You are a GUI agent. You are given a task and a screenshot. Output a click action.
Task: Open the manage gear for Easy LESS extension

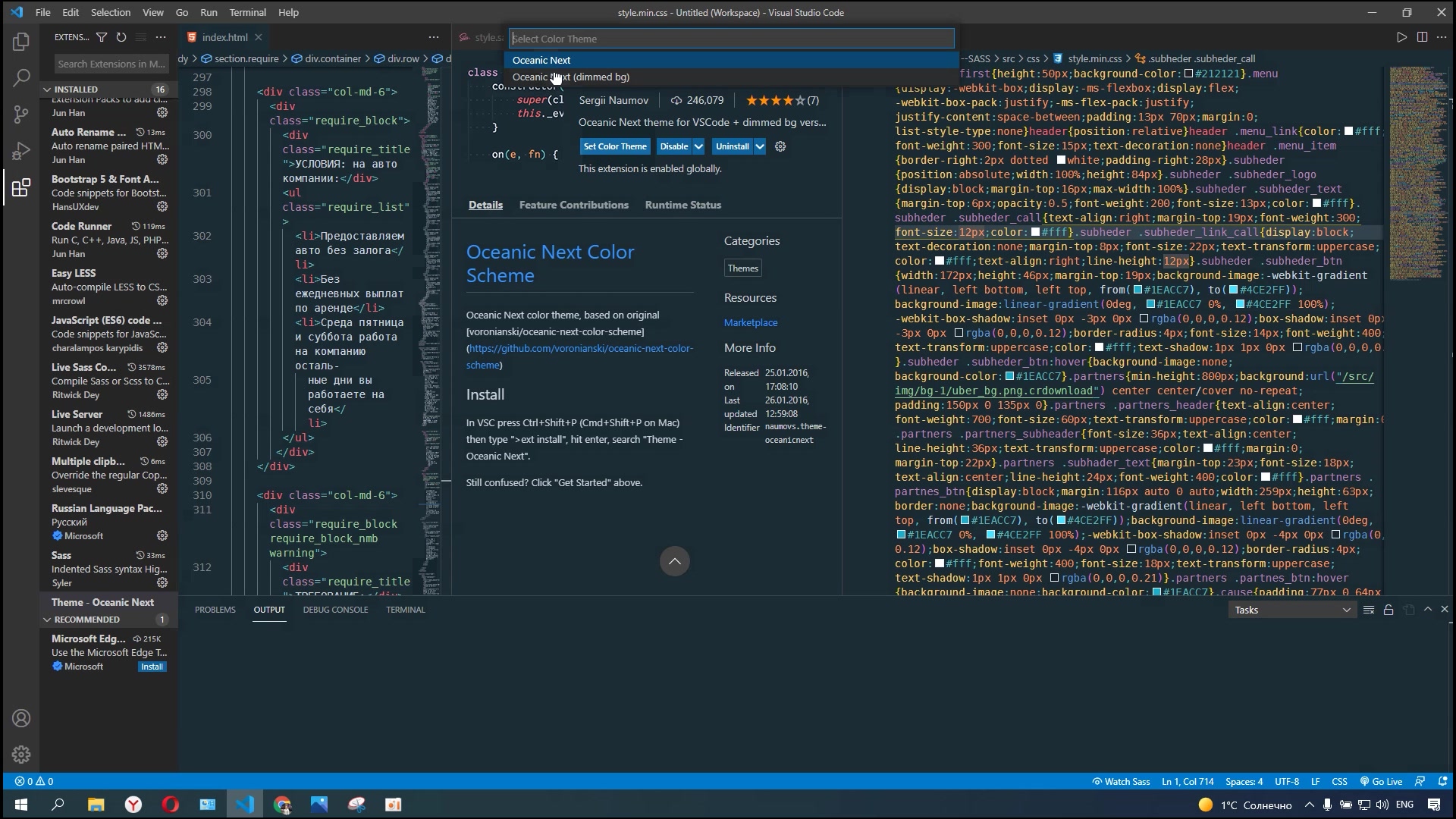point(162,300)
